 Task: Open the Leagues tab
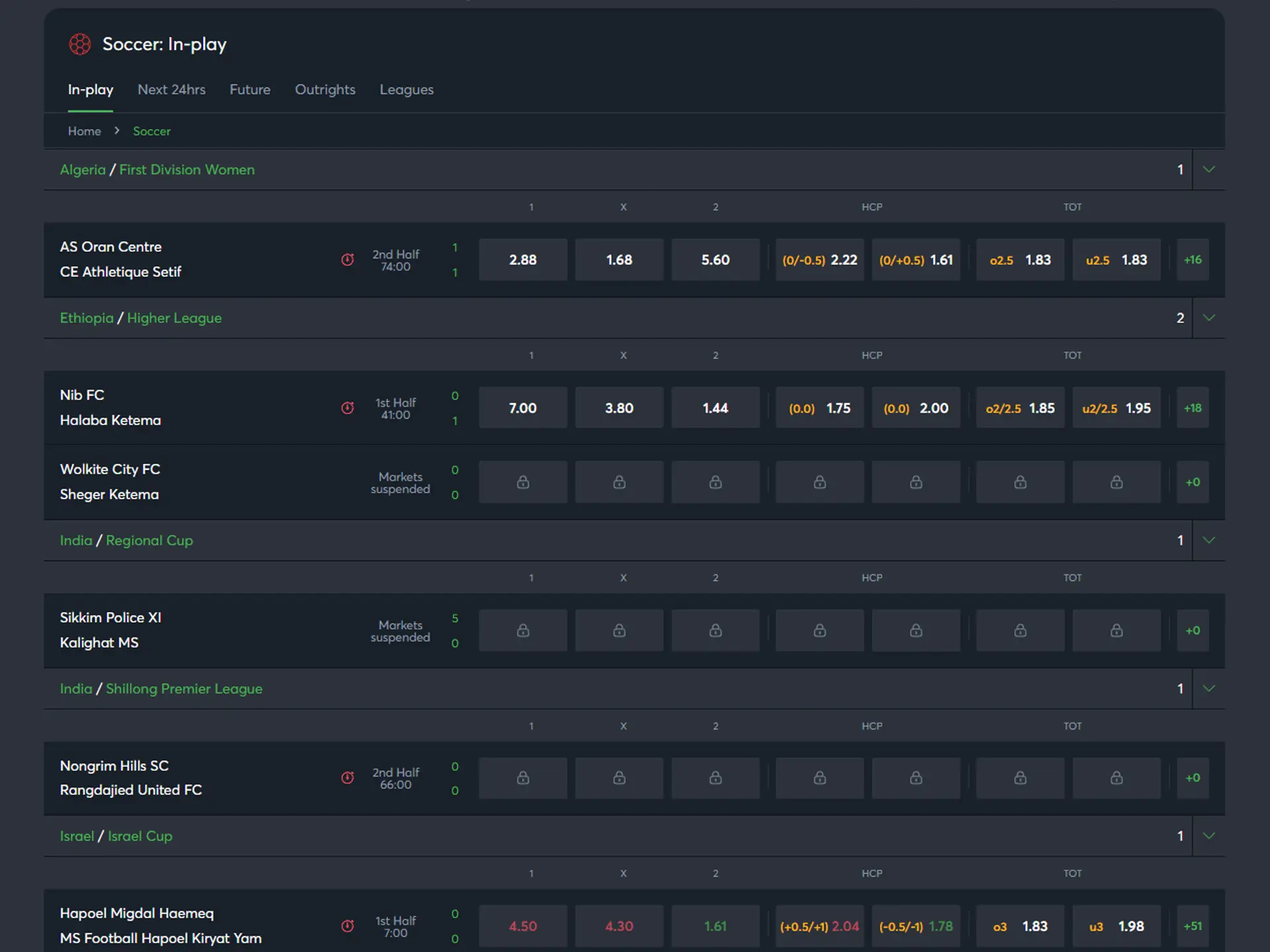(x=407, y=89)
